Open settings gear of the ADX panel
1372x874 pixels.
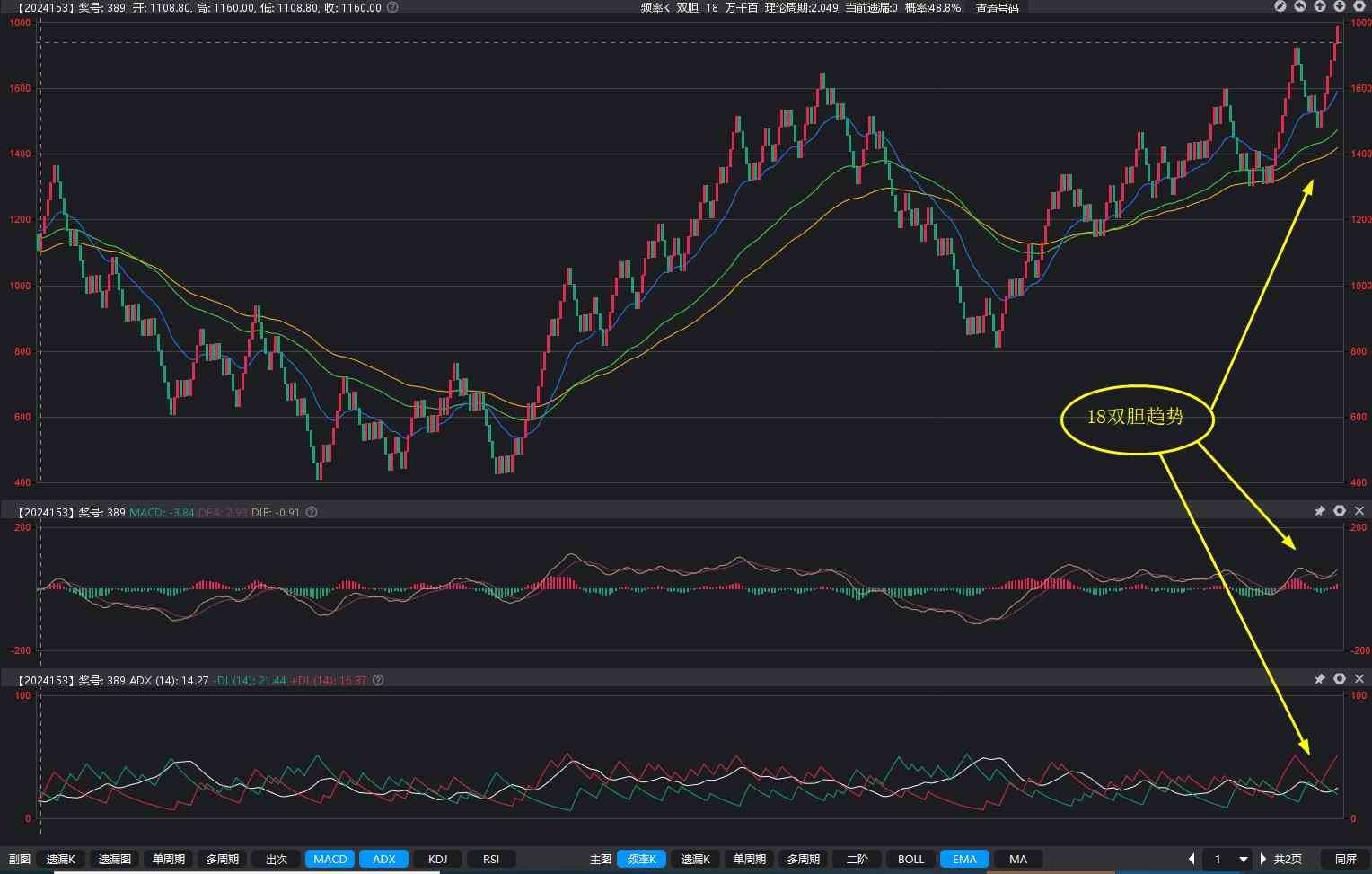1340,679
